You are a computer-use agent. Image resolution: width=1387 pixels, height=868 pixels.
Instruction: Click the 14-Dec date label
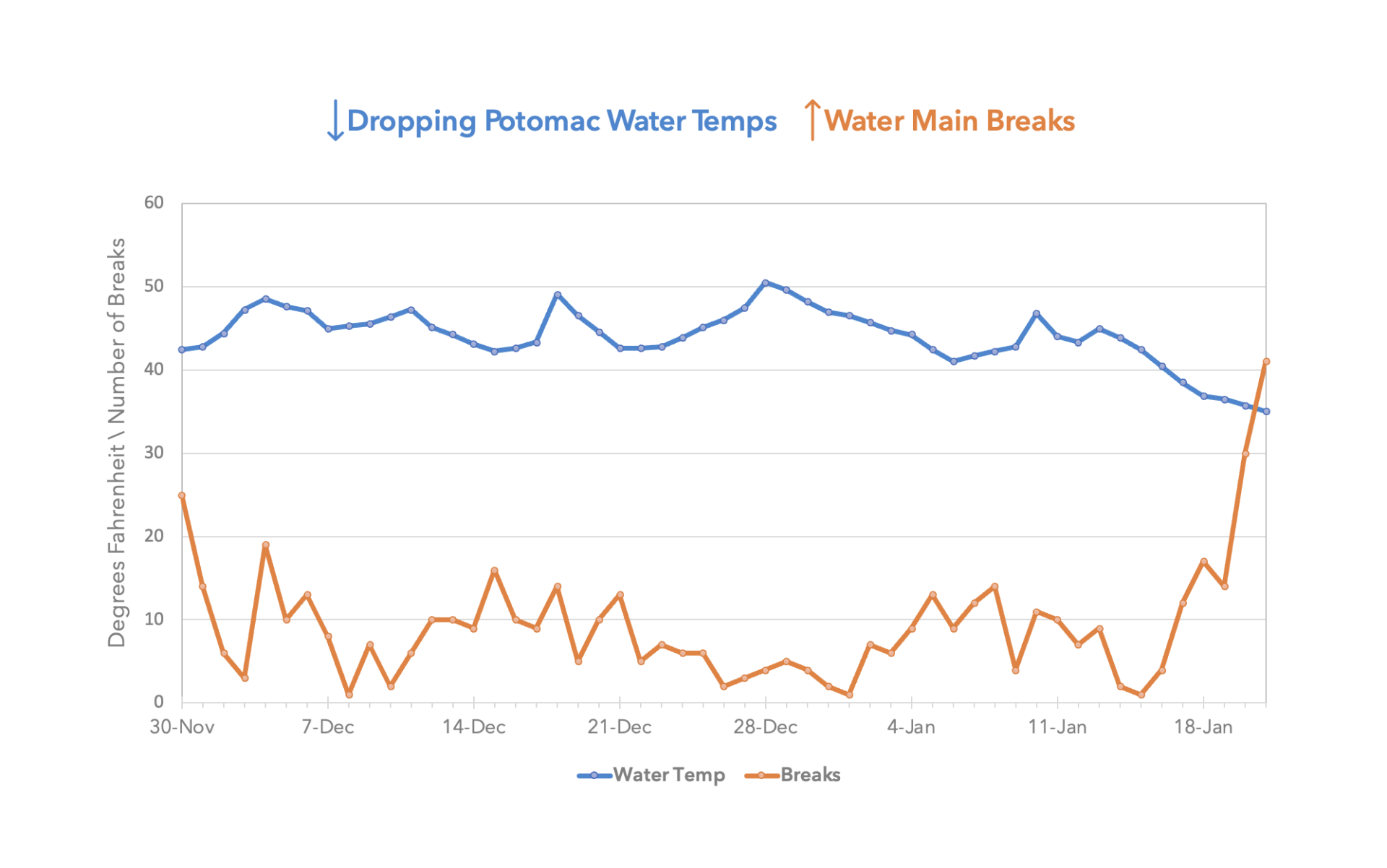click(x=474, y=726)
